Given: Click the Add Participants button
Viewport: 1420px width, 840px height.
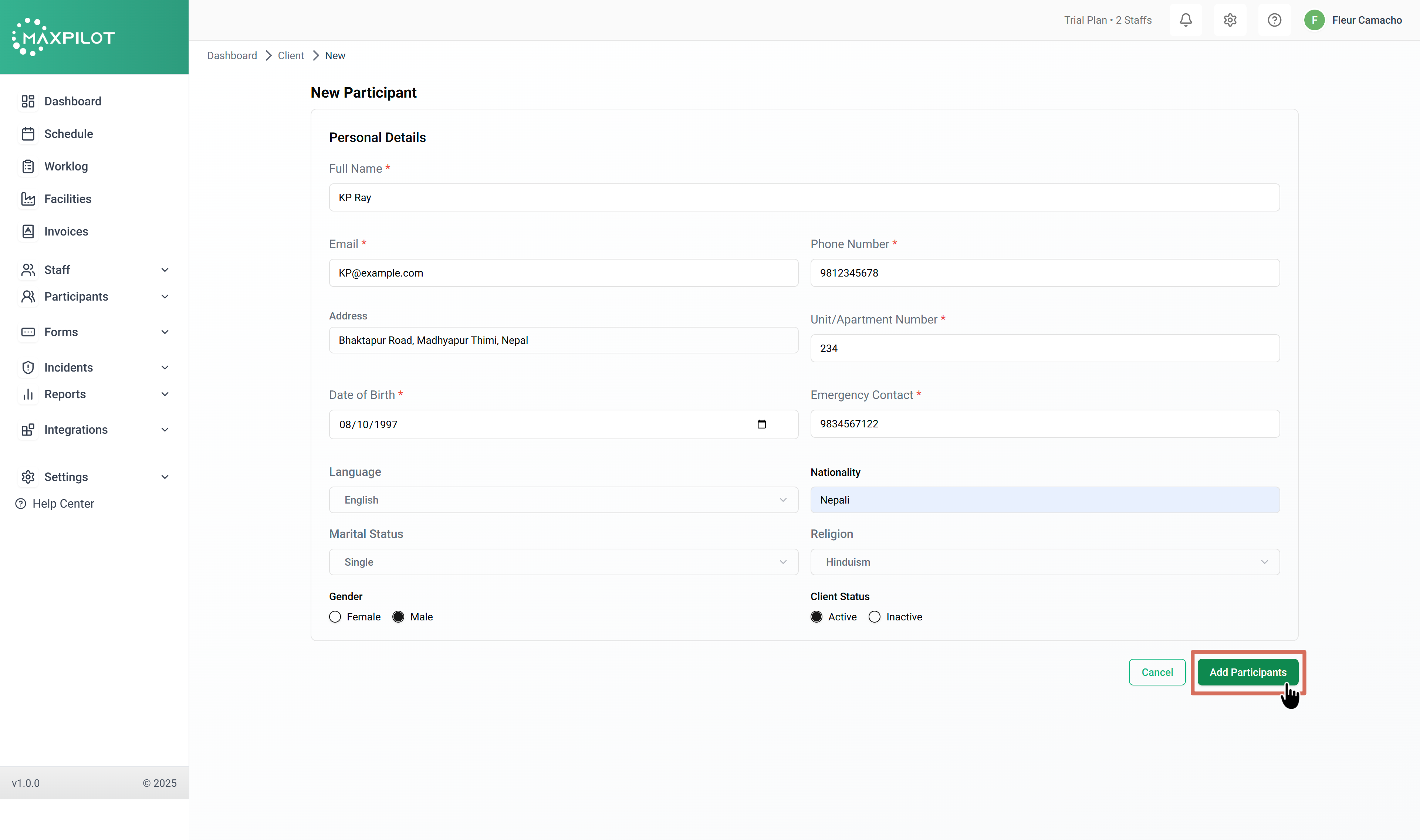Looking at the screenshot, I should click(1247, 672).
